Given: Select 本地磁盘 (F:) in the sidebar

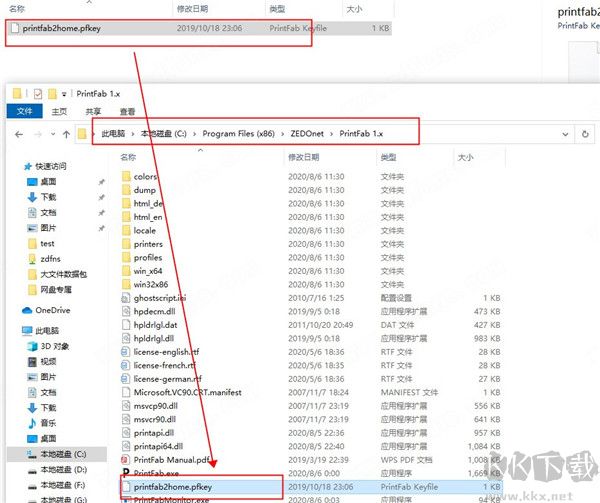Looking at the screenshot, I should click(63, 485).
